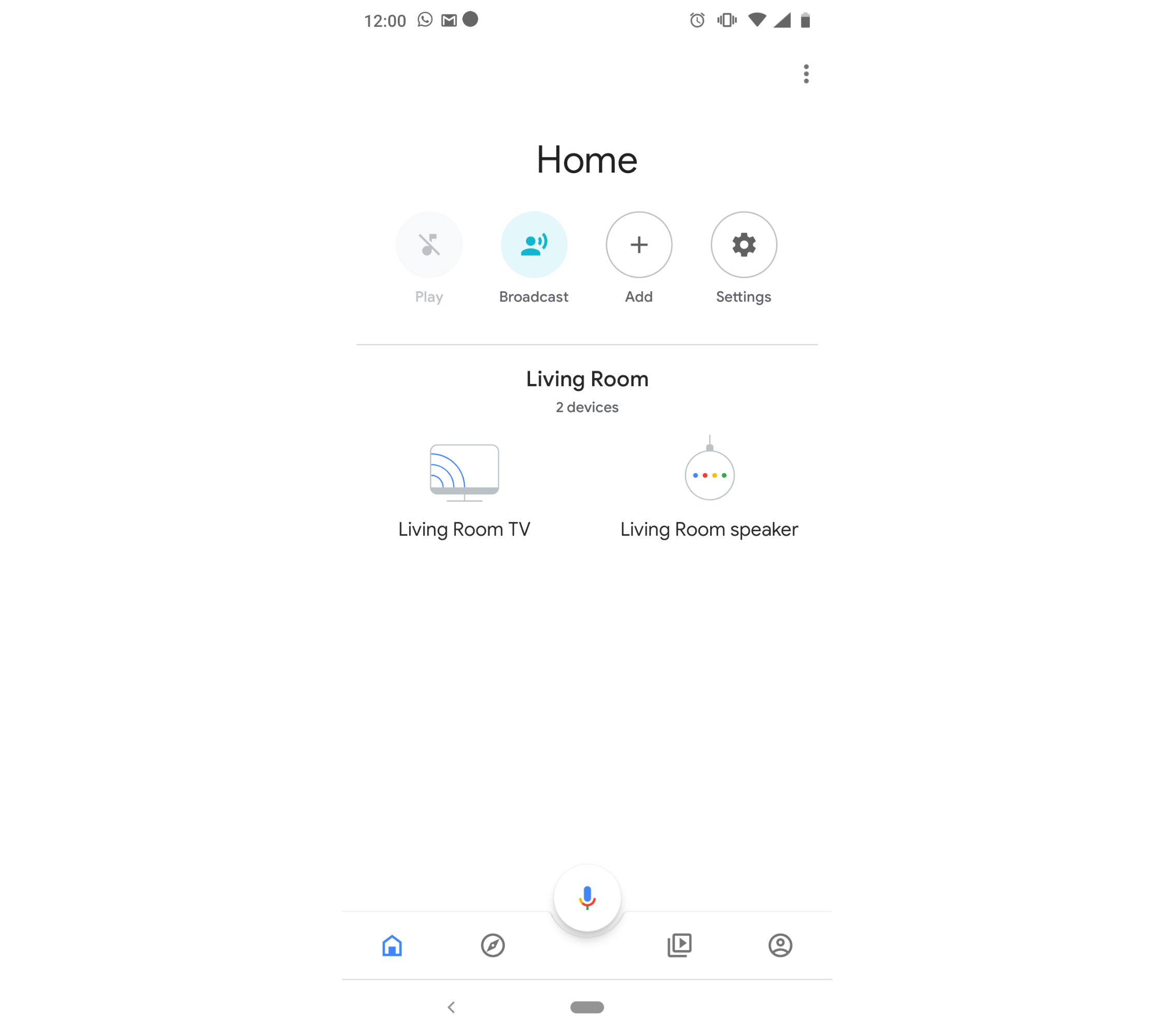
Task: View 2 devices count label
Action: point(587,407)
